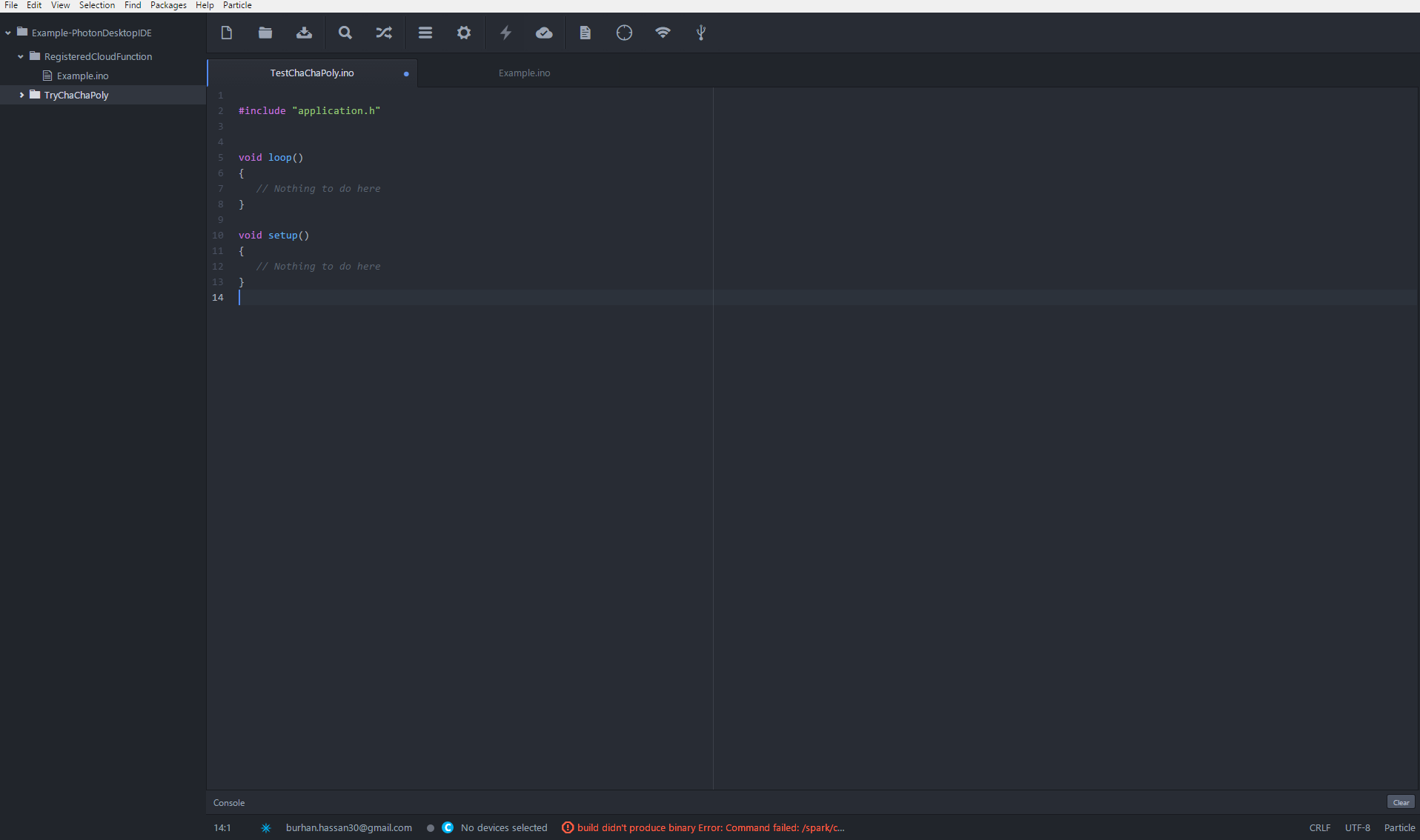Set up Wi-Fi using the wifi icon
1420x840 pixels.
[663, 33]
